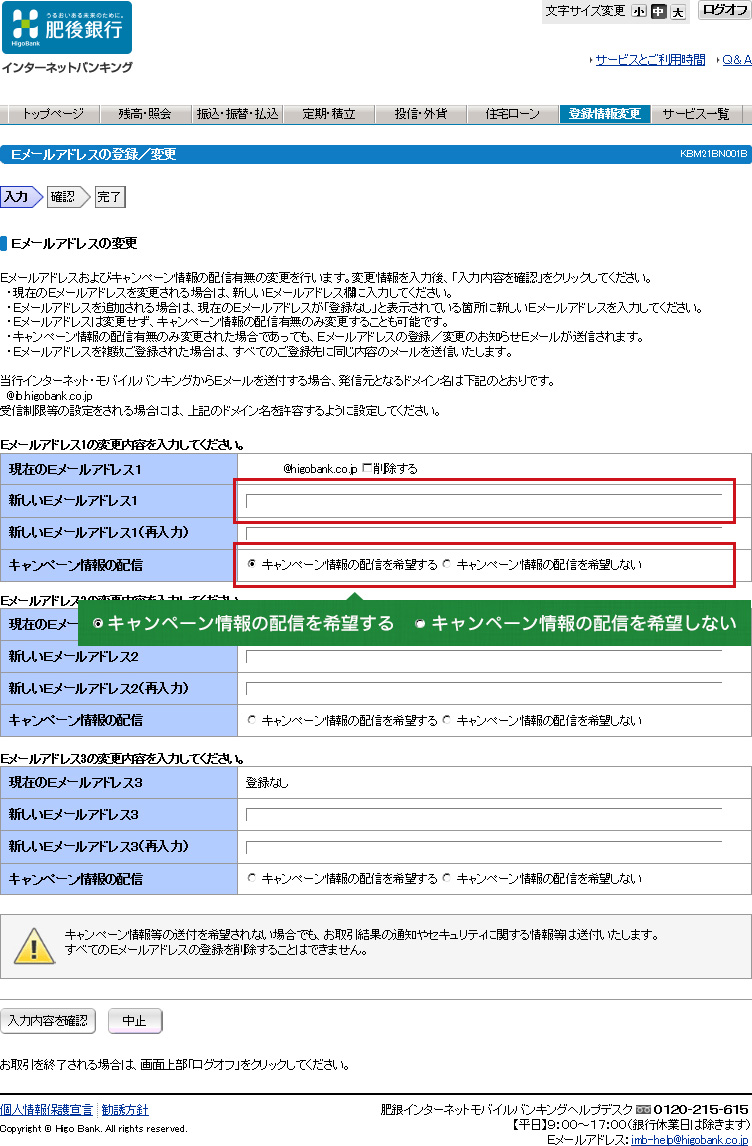
Task: Click the Higo Bank logo
Action: [x=66, y=27]
